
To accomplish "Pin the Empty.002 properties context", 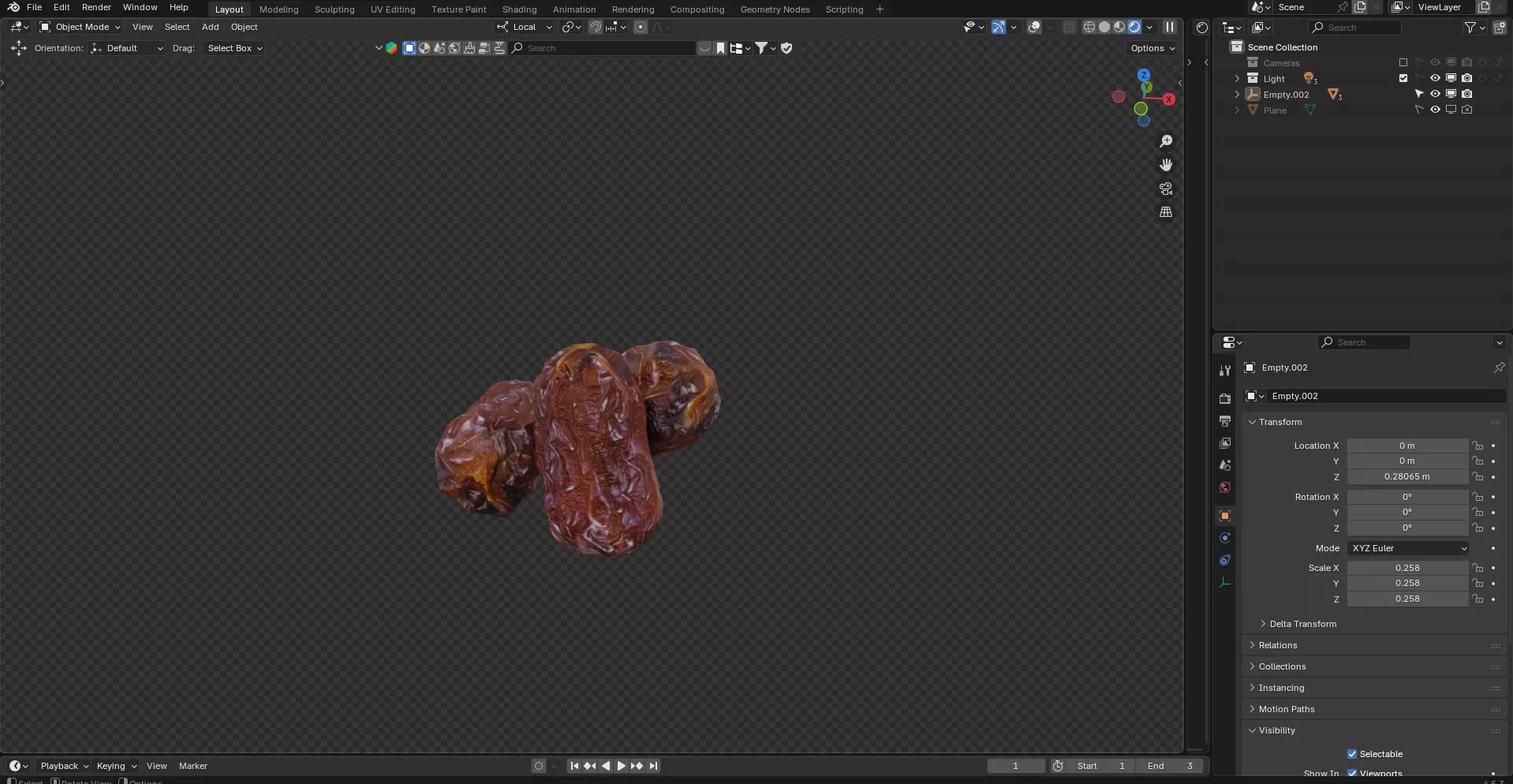I will pyautogui.click(x=1499, y=368).
